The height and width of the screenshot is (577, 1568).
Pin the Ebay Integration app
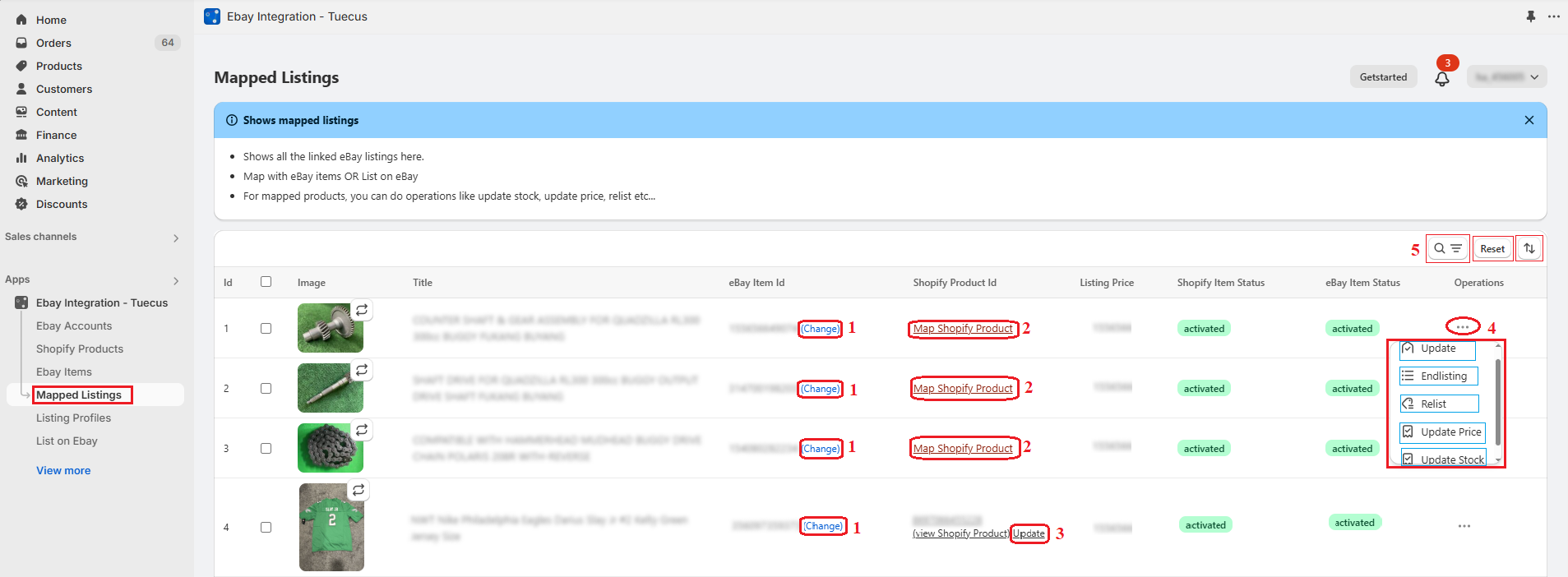[1530, 16]
